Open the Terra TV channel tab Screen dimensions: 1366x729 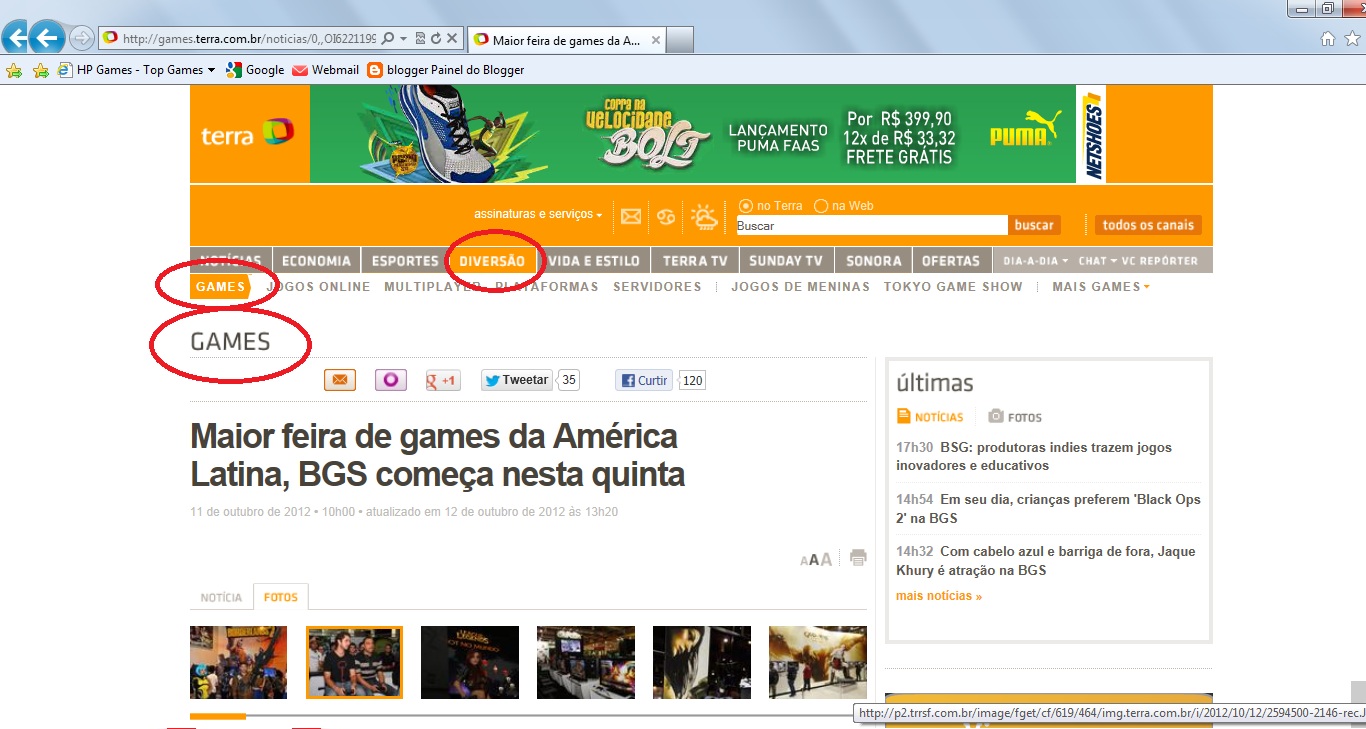coord(695,261)
